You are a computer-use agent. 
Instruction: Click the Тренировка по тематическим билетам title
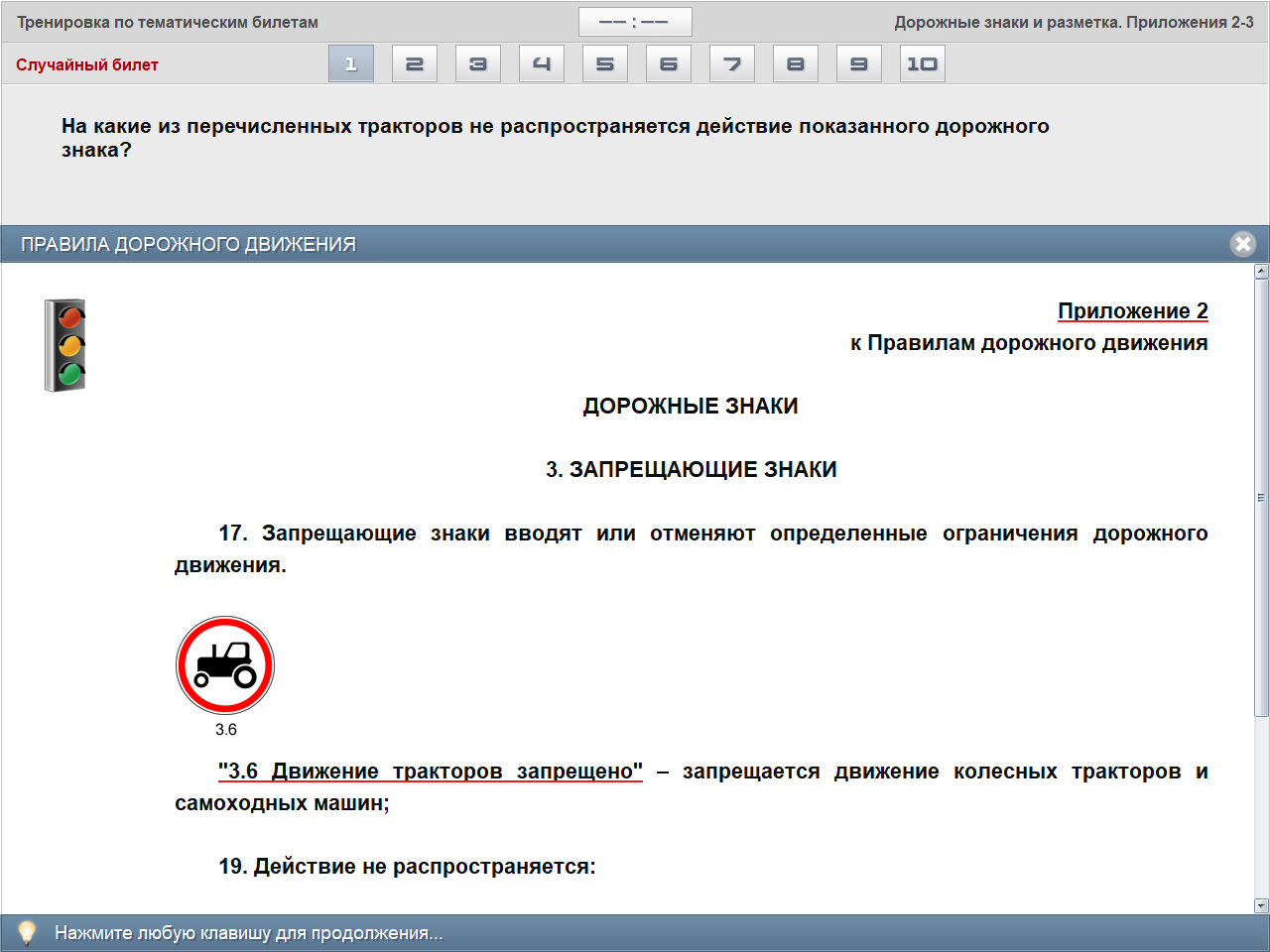pos(168,22)
